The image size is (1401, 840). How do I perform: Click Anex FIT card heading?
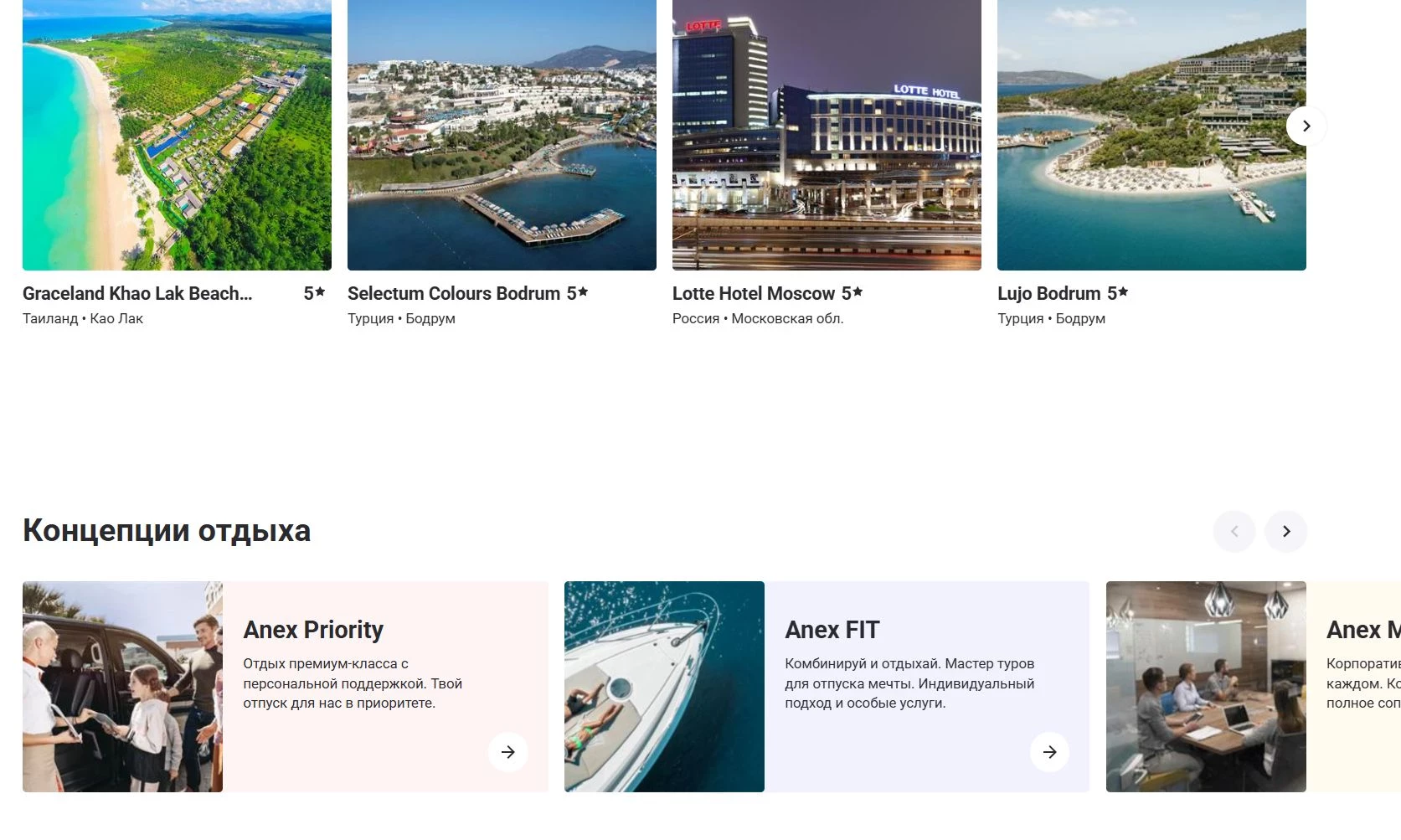click(832, 630)
